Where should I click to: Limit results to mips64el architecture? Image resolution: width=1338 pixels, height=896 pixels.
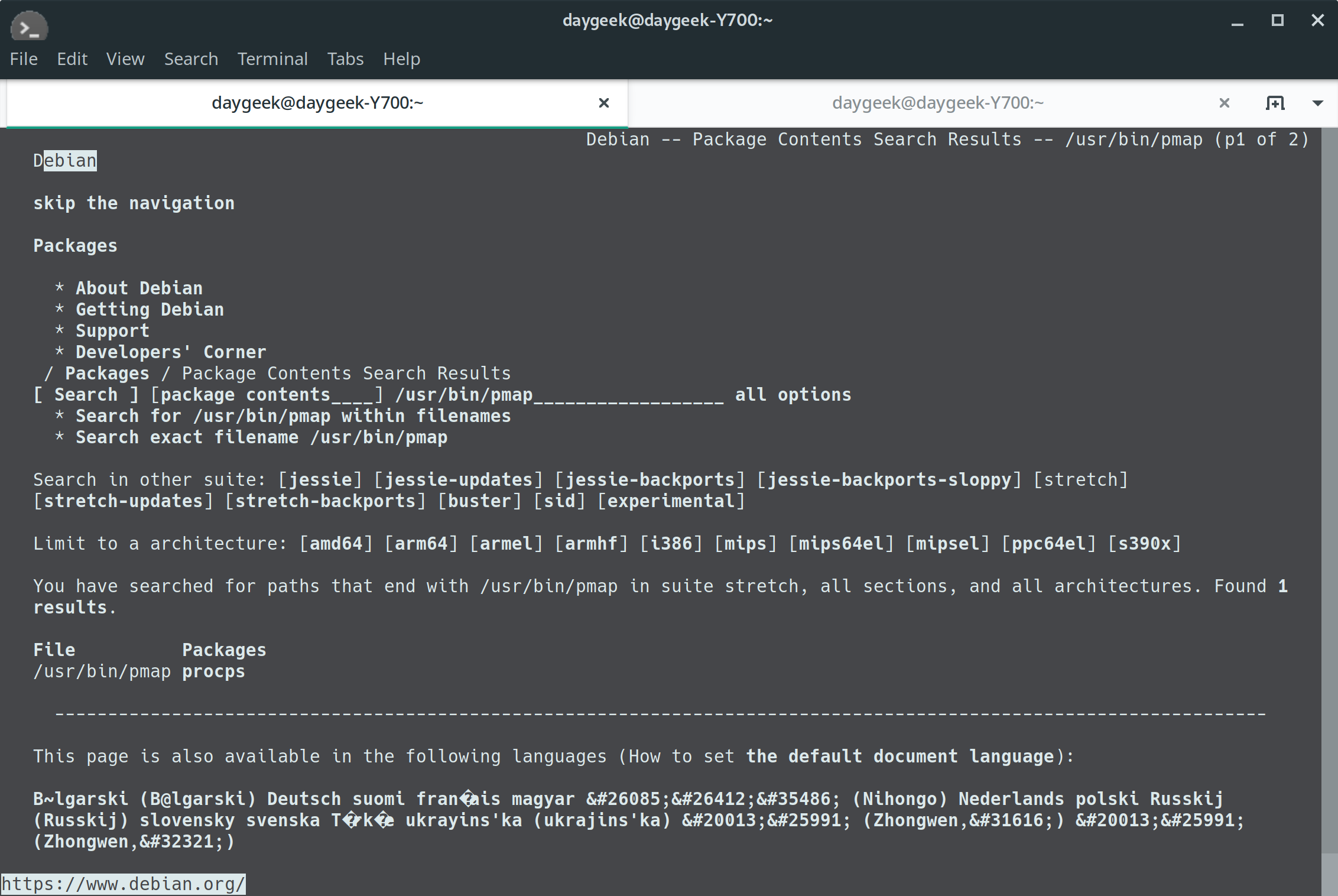pyautogui.click(x=841, y=544)
